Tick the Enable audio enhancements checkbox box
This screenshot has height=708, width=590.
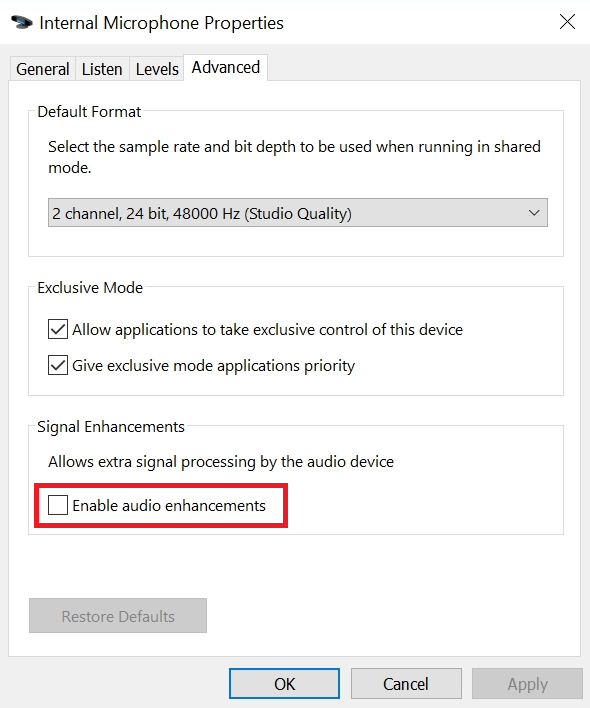tap(58, 505)
